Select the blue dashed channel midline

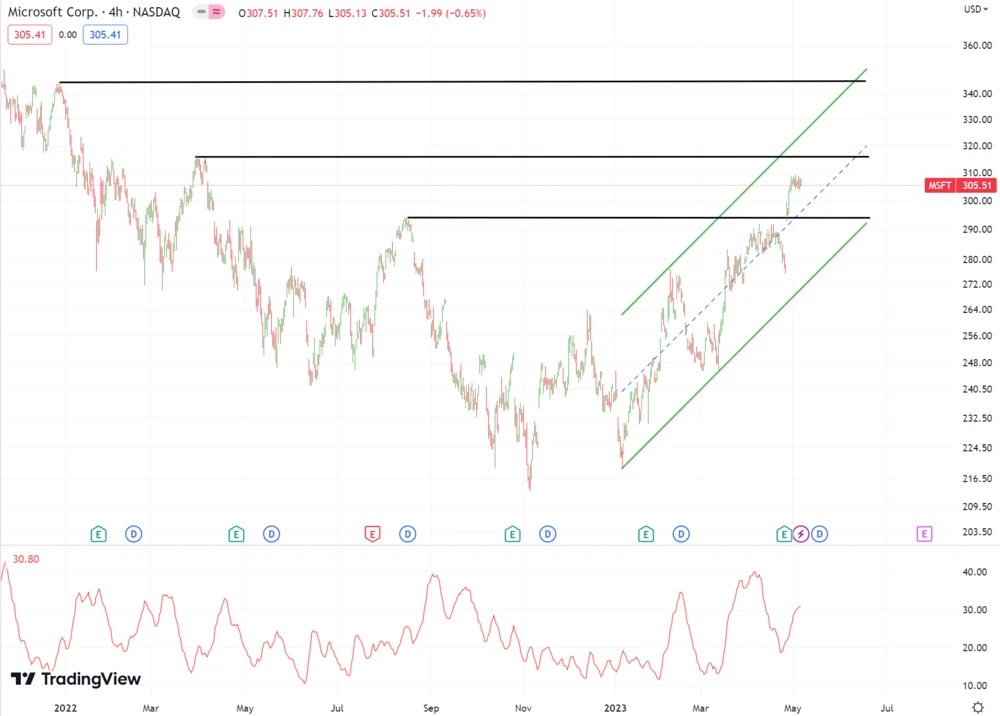745,268
